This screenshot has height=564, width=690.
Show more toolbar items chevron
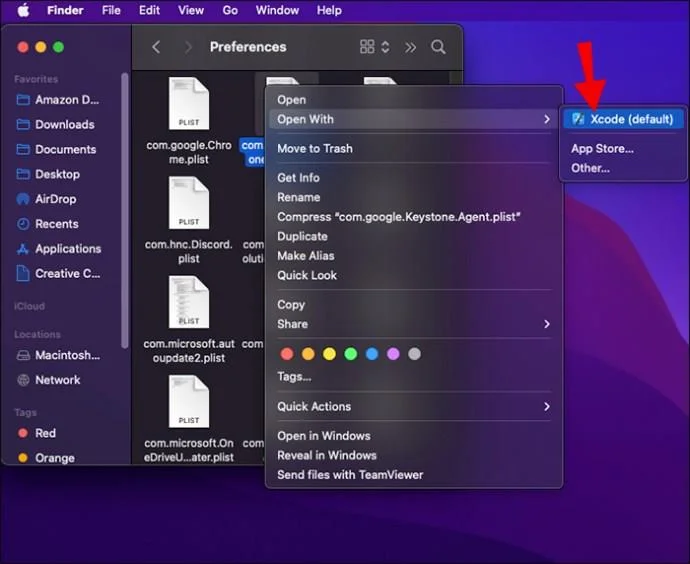pos(410,47)
